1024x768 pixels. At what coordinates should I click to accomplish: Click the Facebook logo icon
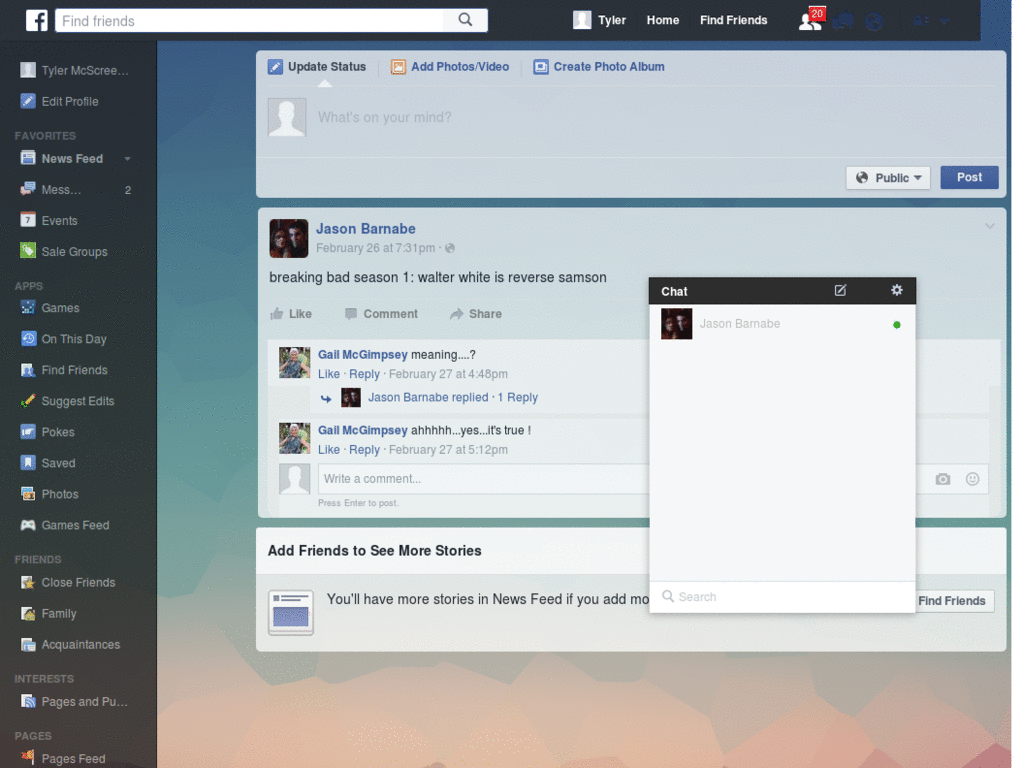click(x=37, y=20)
